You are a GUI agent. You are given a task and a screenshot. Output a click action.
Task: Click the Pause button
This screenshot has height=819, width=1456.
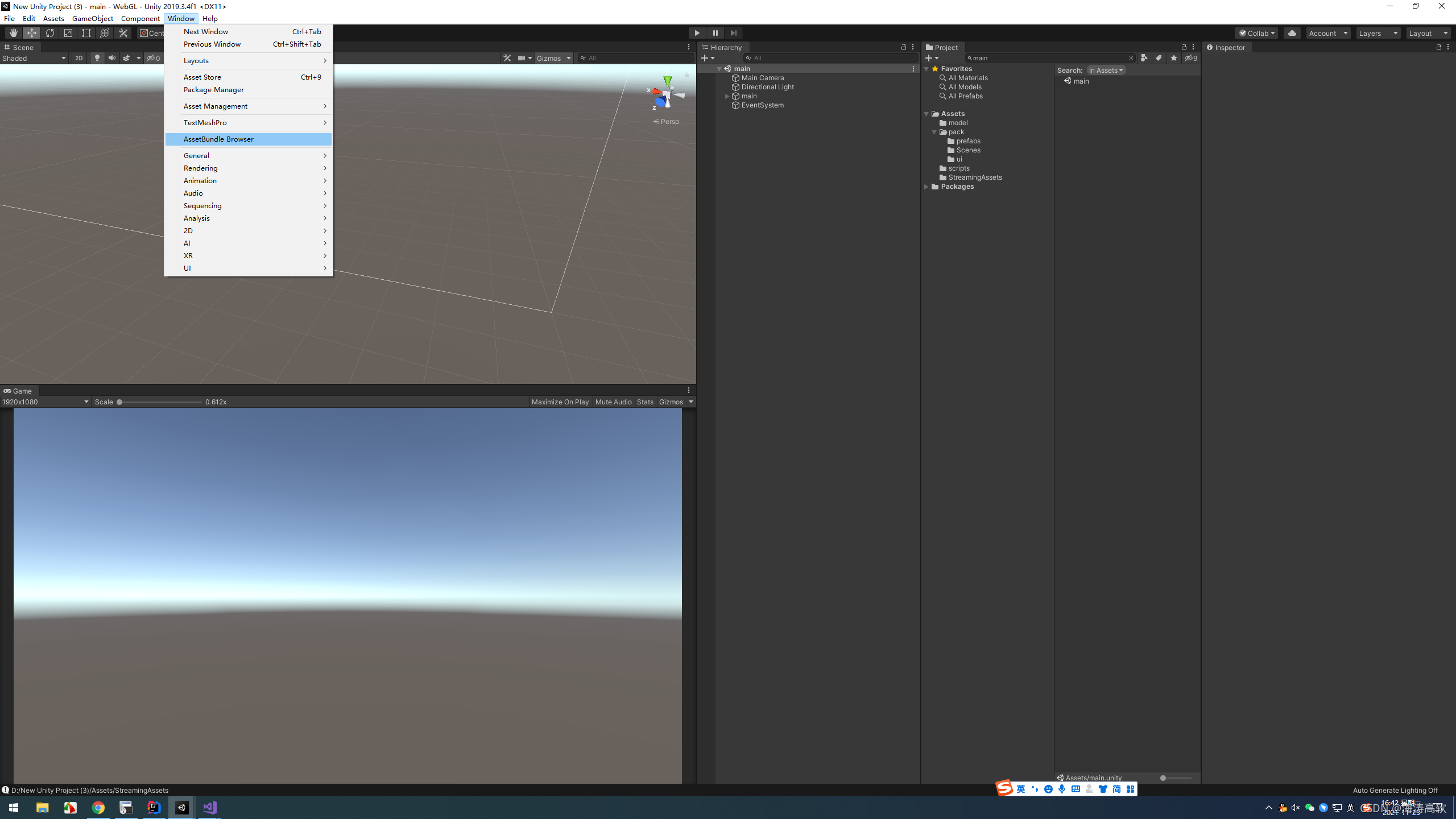point(715,33)
